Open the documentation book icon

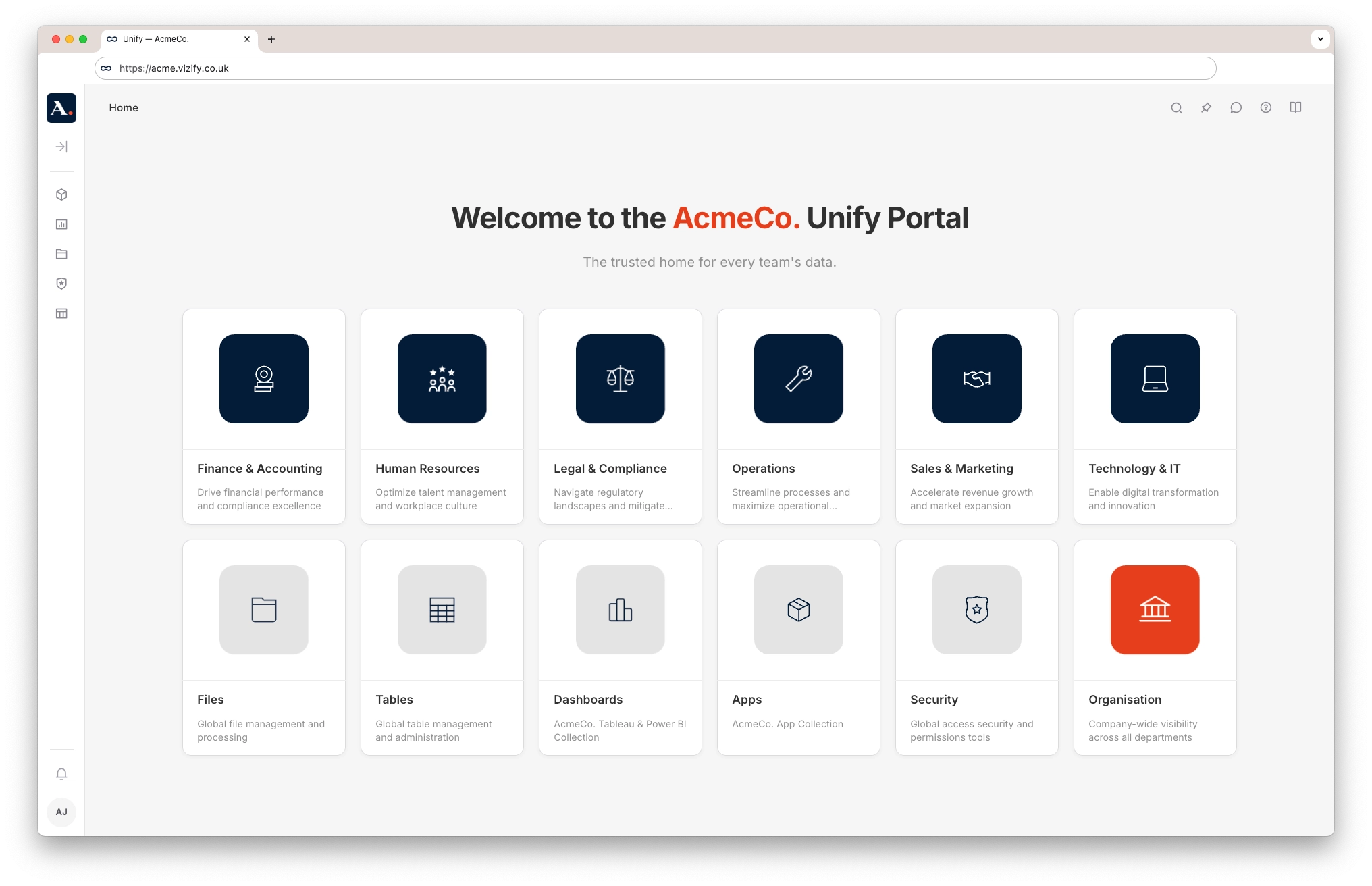[x=1296, y=107]
